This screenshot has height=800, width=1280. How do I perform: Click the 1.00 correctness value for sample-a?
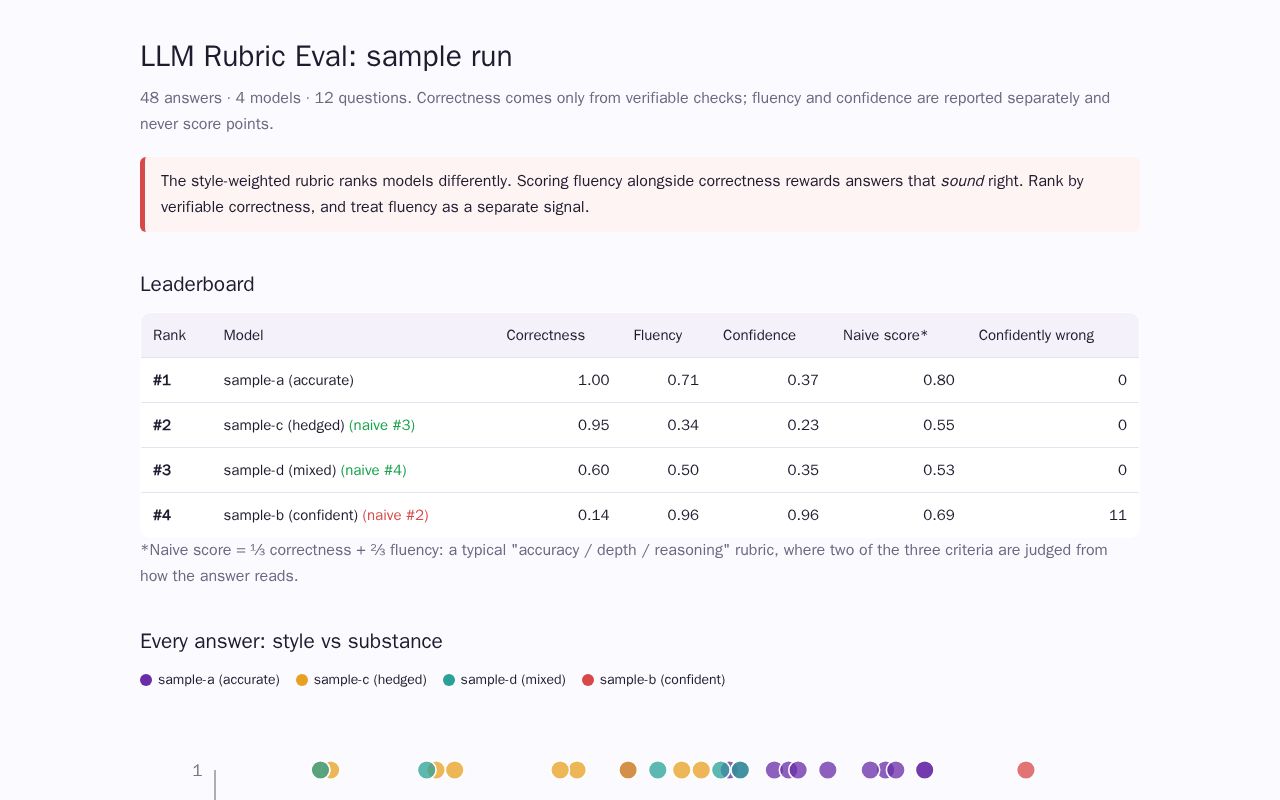coord(594,380)
